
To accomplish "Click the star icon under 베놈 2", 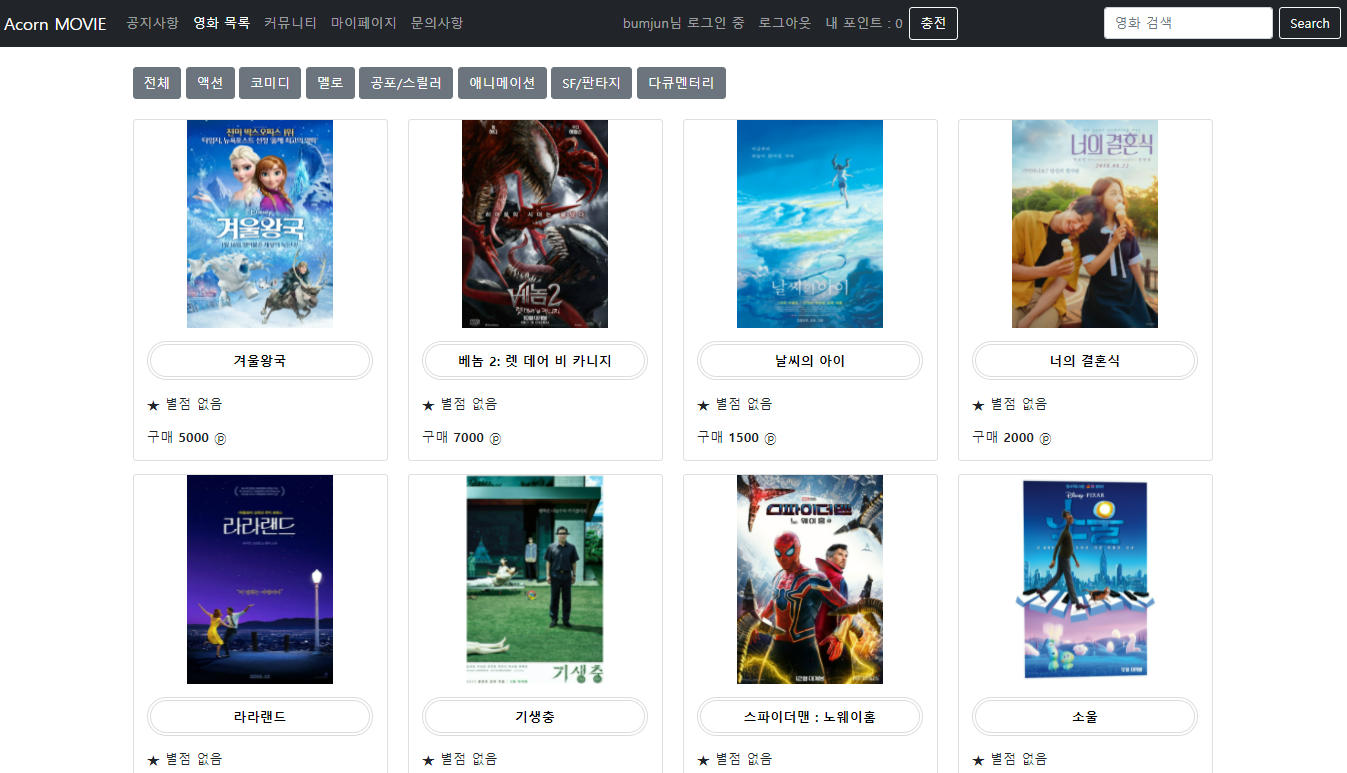I will click(428, 405).
